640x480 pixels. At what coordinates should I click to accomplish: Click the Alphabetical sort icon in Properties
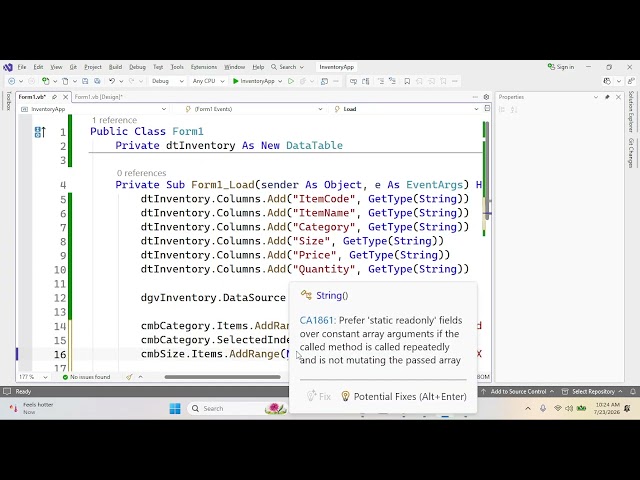click(x=514, y=109)
